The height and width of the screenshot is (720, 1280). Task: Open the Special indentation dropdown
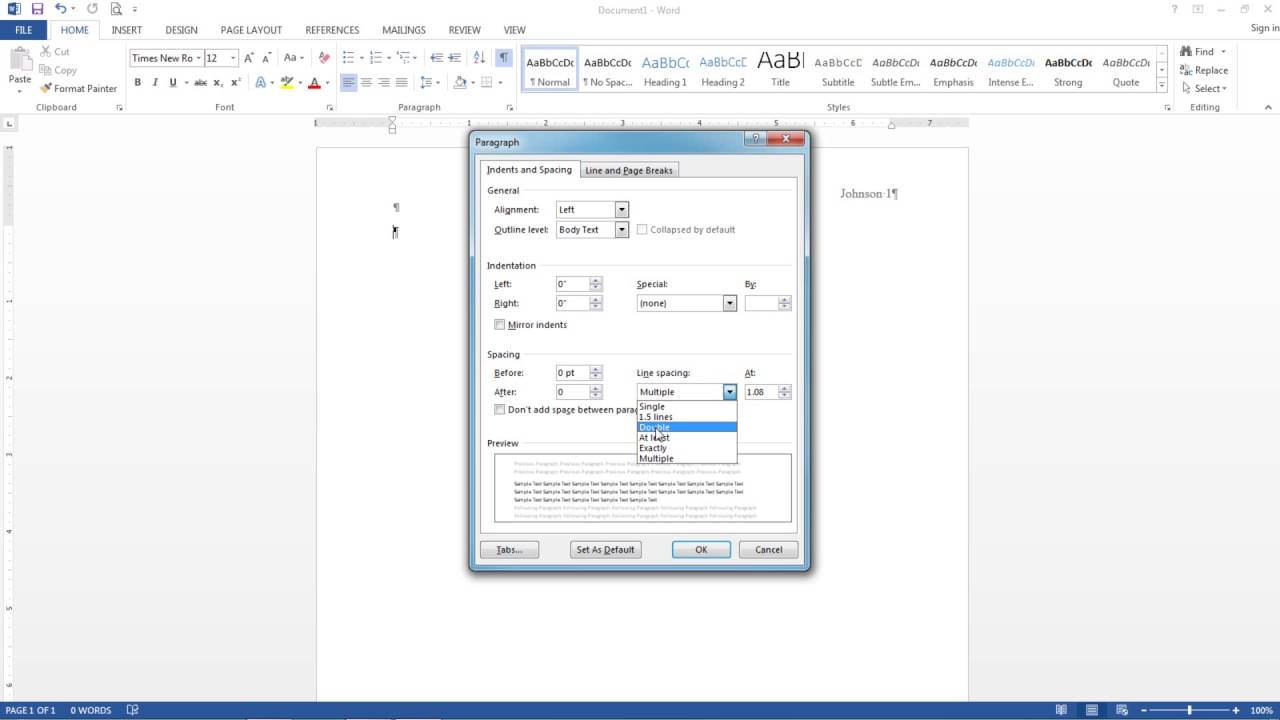click(730, 303)
